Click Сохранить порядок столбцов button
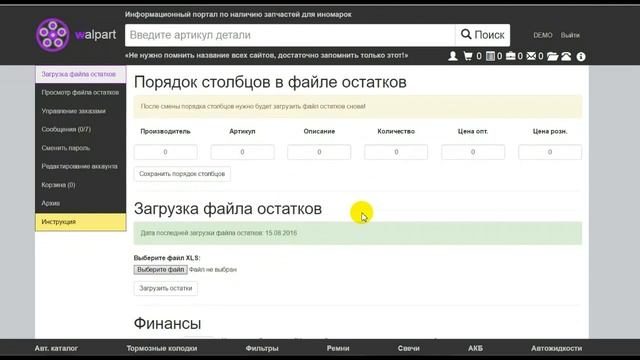Image resolution: width=640 pixels, height=360 pixels. [x=182, y=174]
